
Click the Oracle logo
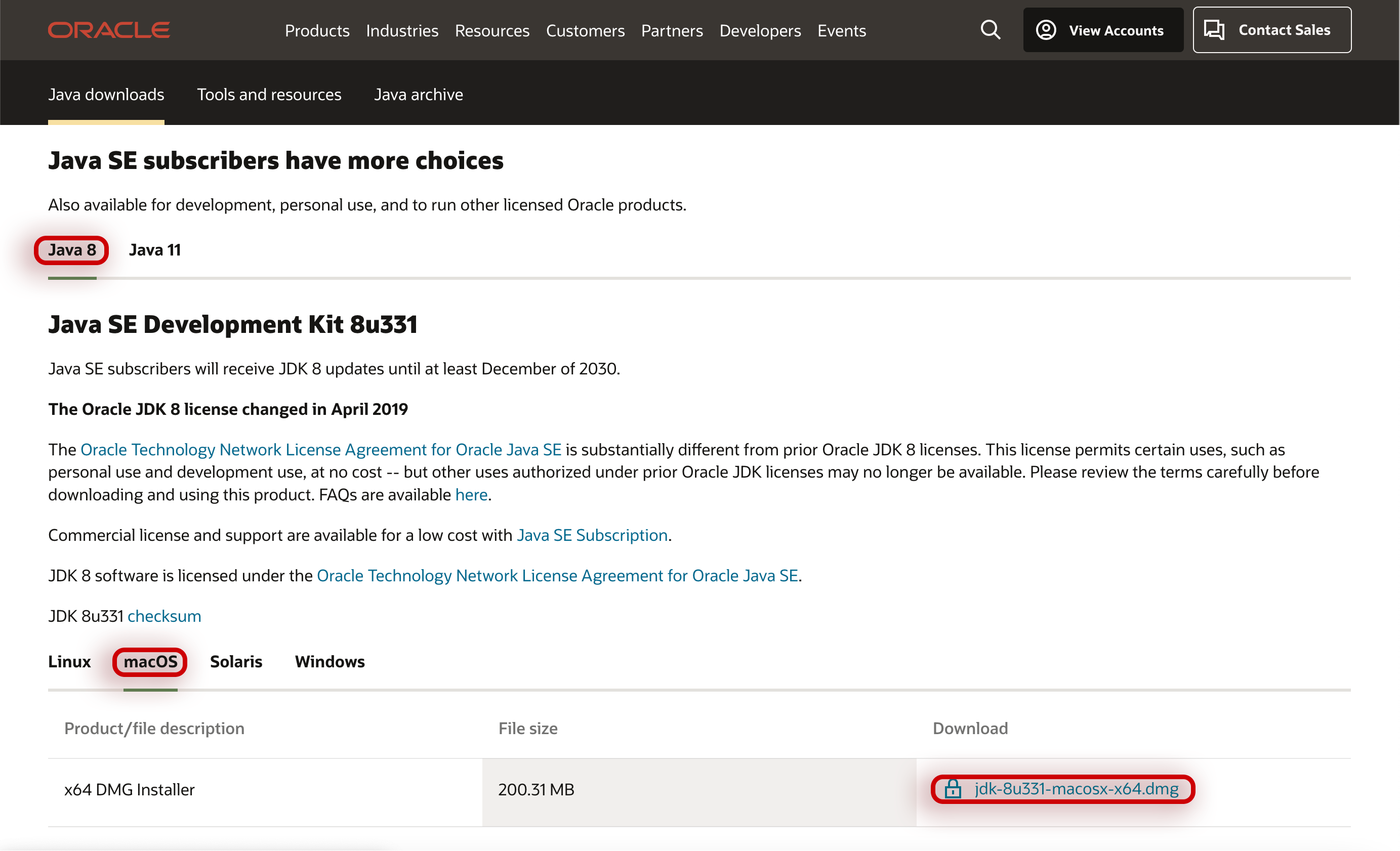pos(108,30)
